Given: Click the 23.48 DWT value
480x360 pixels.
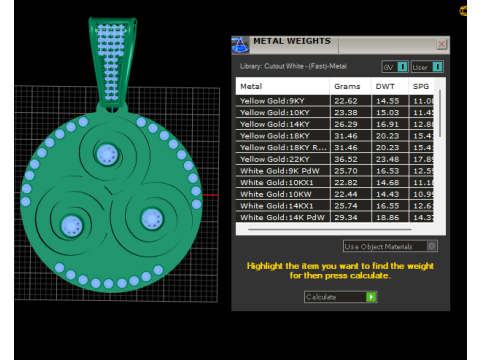Looking at the screenshot, I should [387, 159].
